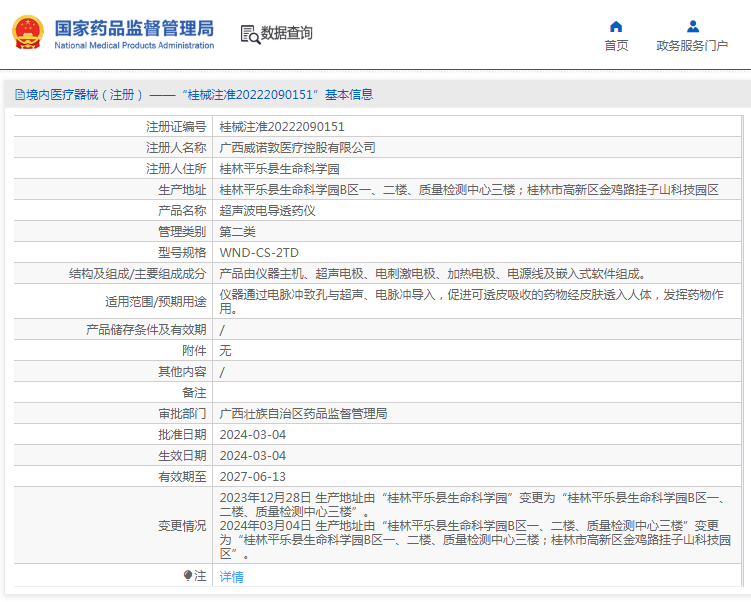Screen dimensions: 751x602
Task: Open 数据查询 data query page
Action: pos(286,33)
